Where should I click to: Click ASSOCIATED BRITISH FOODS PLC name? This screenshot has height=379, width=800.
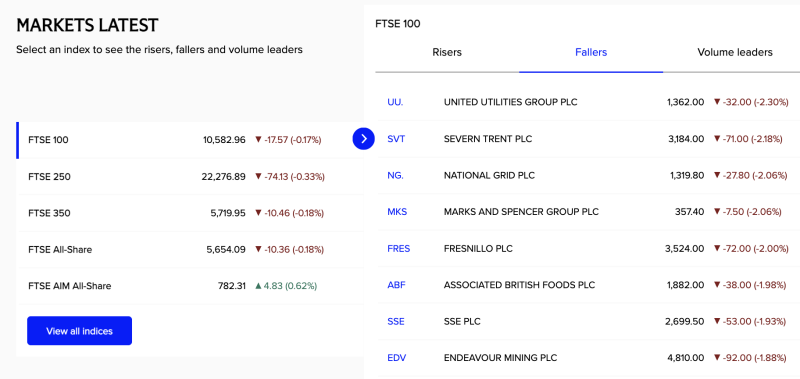[519, 285]
